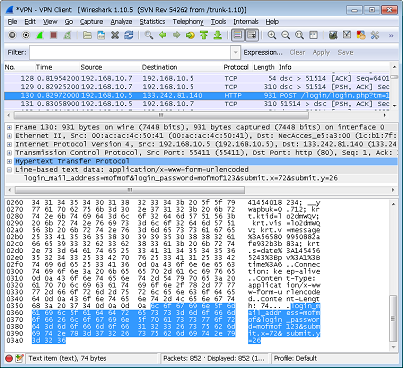Sort packets by the Destination column header
The width and height of the screenshot is (403, 368).
(160, 67)
